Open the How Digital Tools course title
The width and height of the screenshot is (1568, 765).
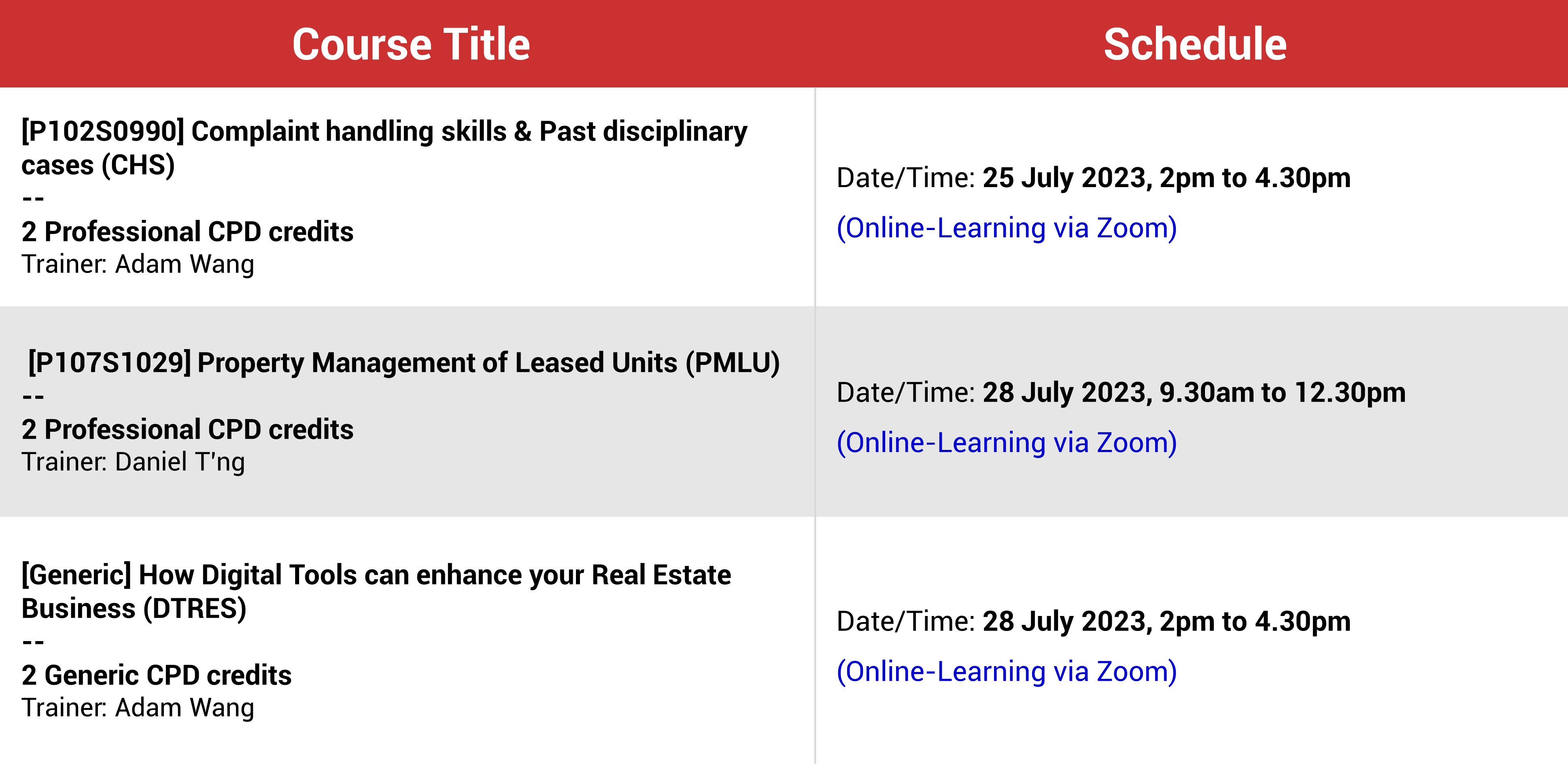tap(376, 591)
